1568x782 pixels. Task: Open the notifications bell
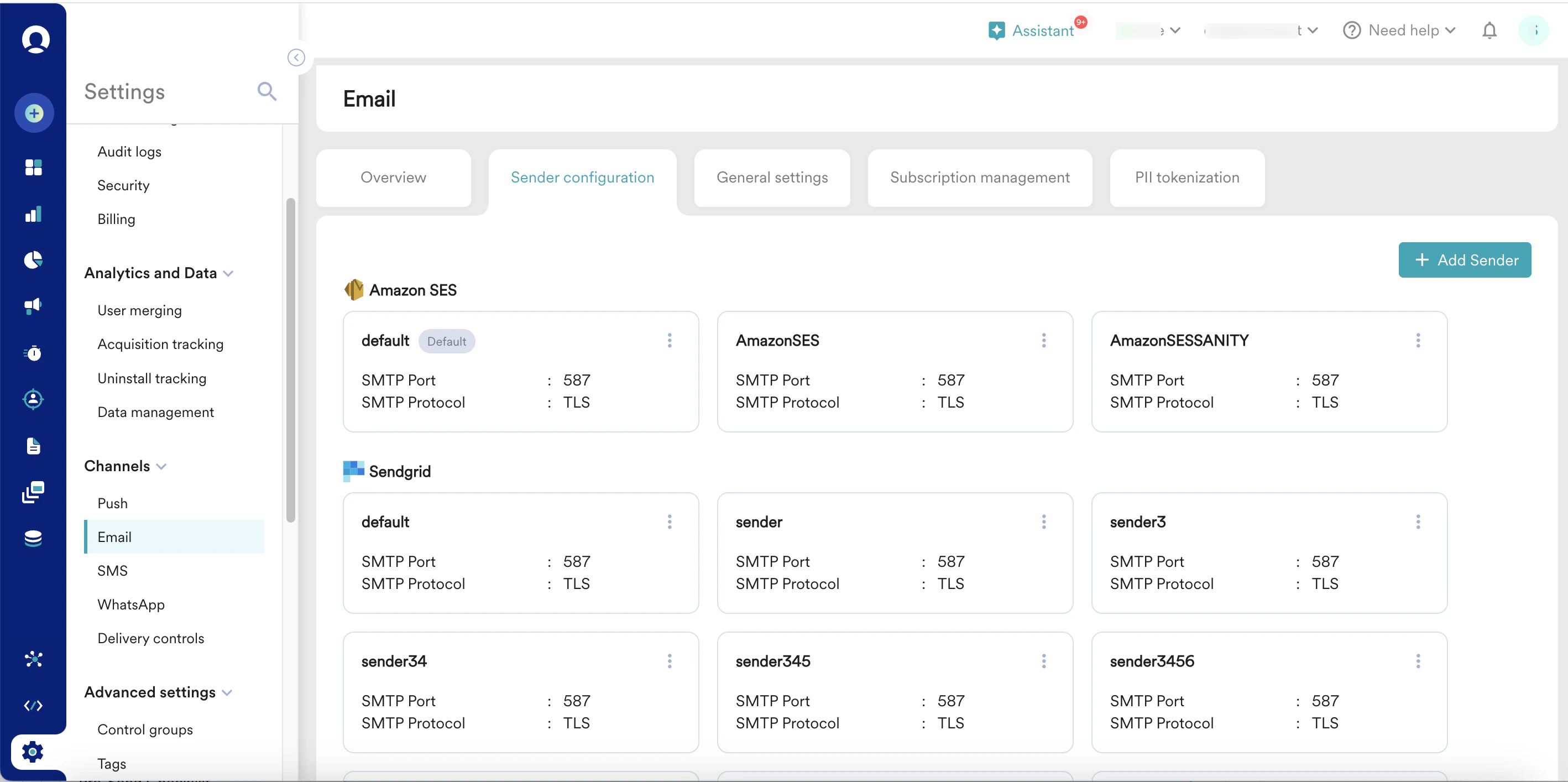point(1489,30)
